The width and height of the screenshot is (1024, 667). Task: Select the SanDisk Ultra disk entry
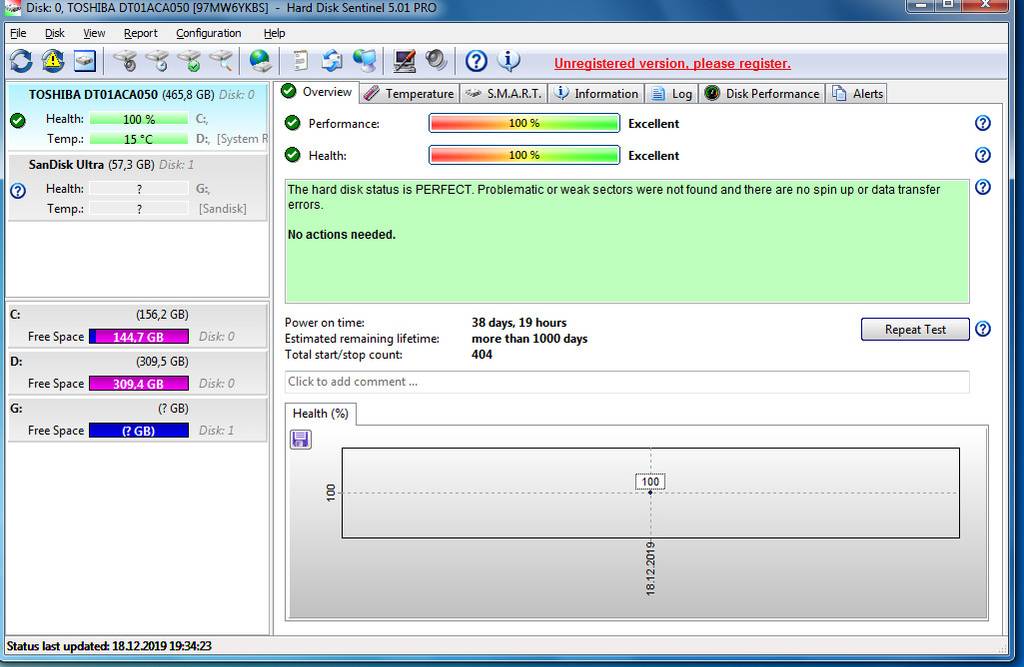click(137, 187)
